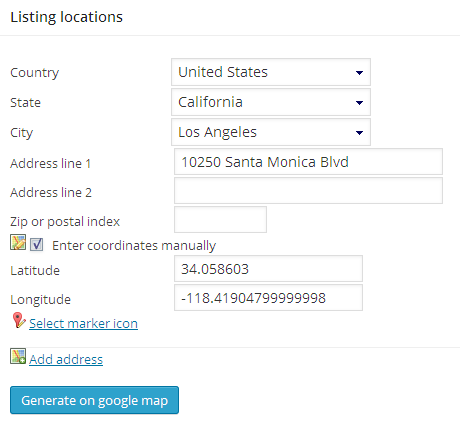The height and width of the screenshot is (424, 460).
Task: Focus the Longitude field
Action: [x=268, y=298]
